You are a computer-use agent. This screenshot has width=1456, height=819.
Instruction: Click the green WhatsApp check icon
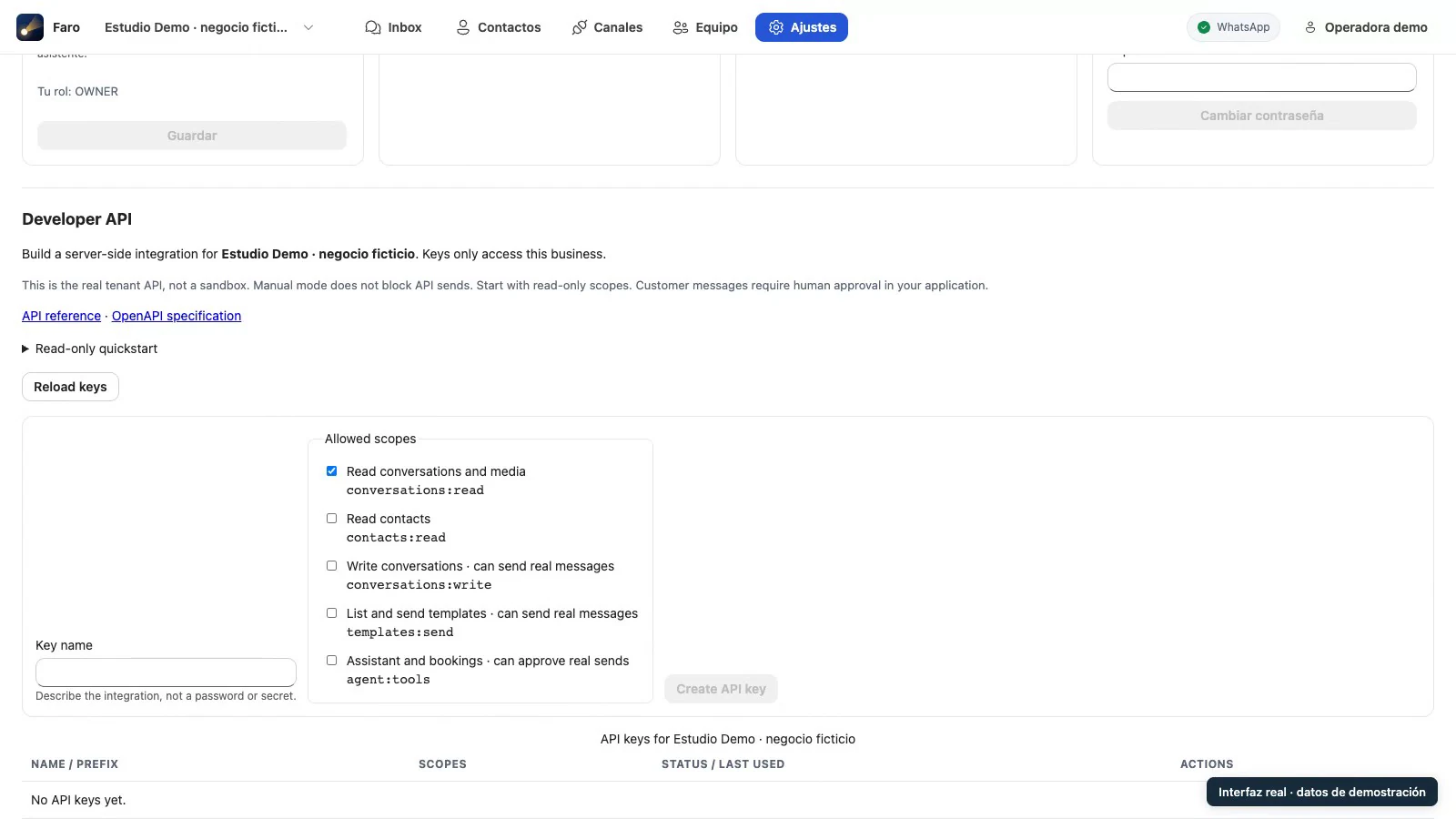tap(1204, 27)
